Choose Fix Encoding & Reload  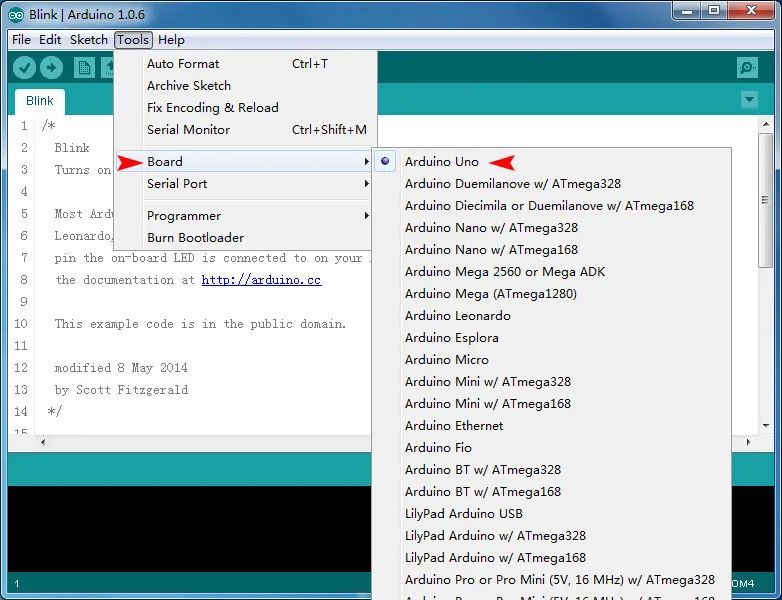tap(243, 107)
